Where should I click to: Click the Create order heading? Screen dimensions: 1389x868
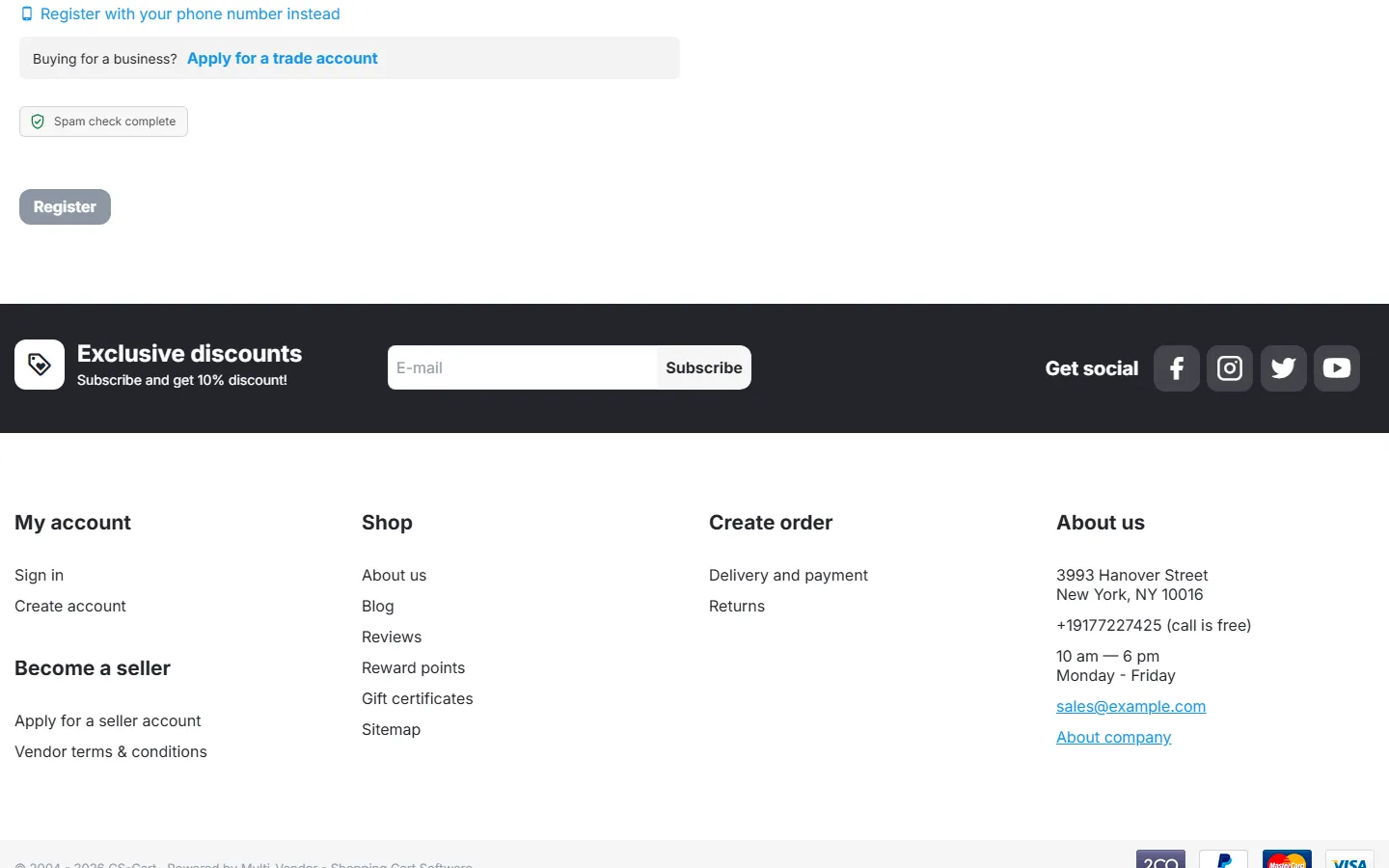(771, 523)
